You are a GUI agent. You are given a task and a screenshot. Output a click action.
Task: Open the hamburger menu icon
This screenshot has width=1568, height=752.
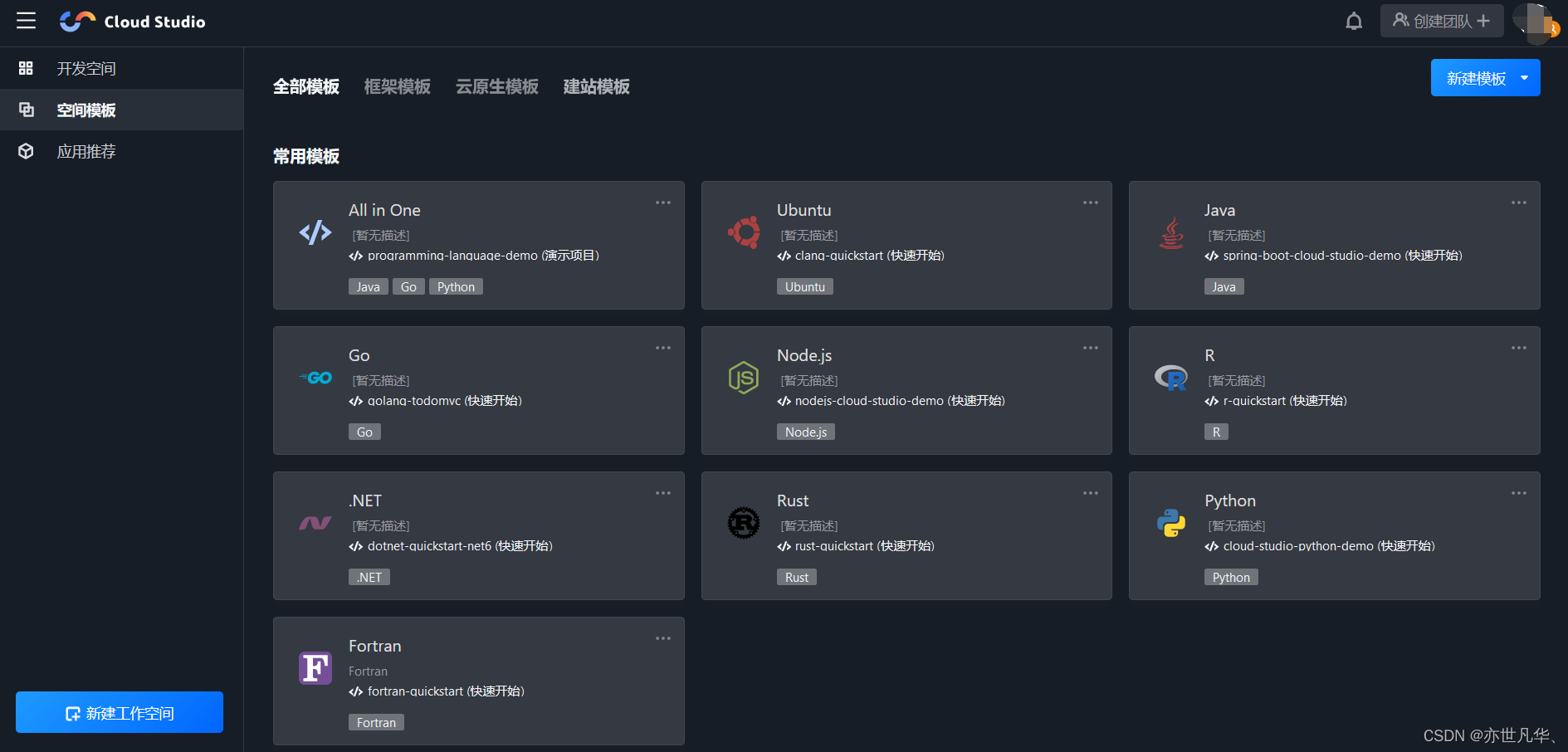click(27, 21)
